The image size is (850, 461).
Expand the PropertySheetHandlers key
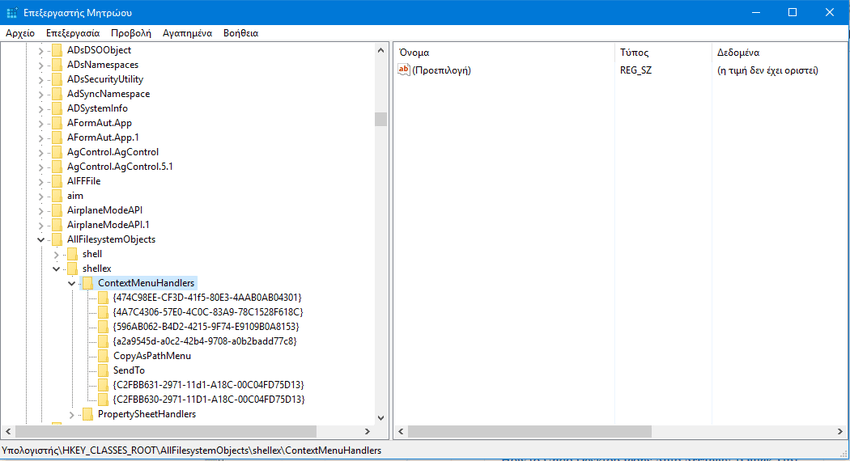pyautogui.click(x=72, y=414)
